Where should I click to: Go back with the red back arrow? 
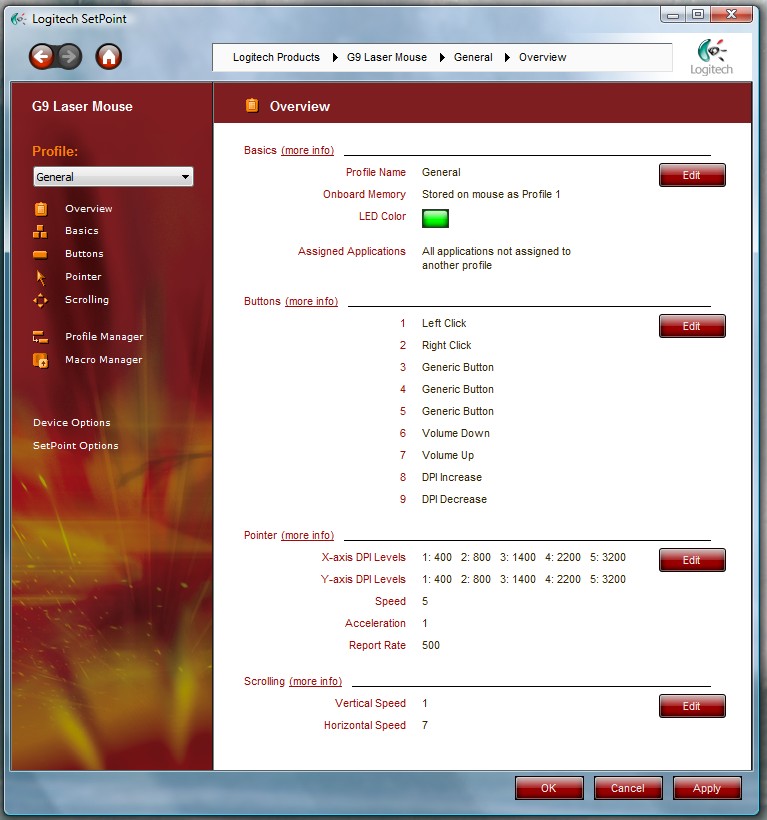tap(41, 56)
